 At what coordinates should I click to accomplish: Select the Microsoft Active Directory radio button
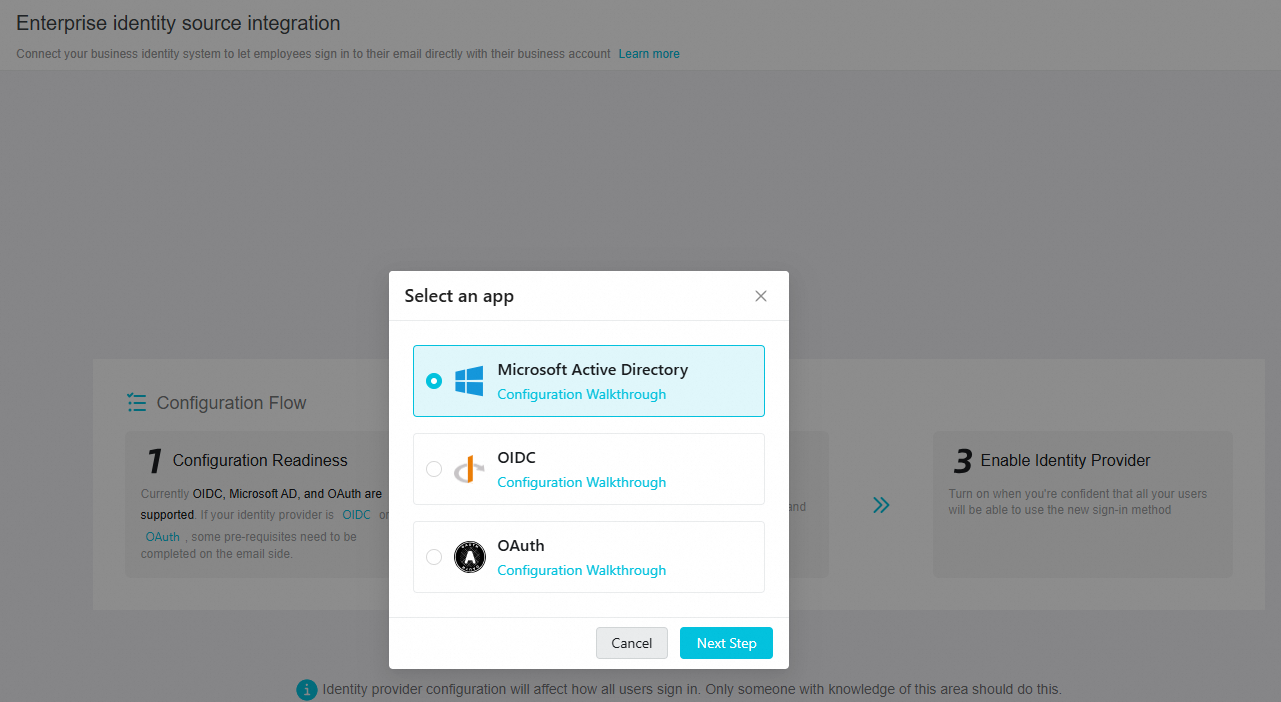click(434, 381)
